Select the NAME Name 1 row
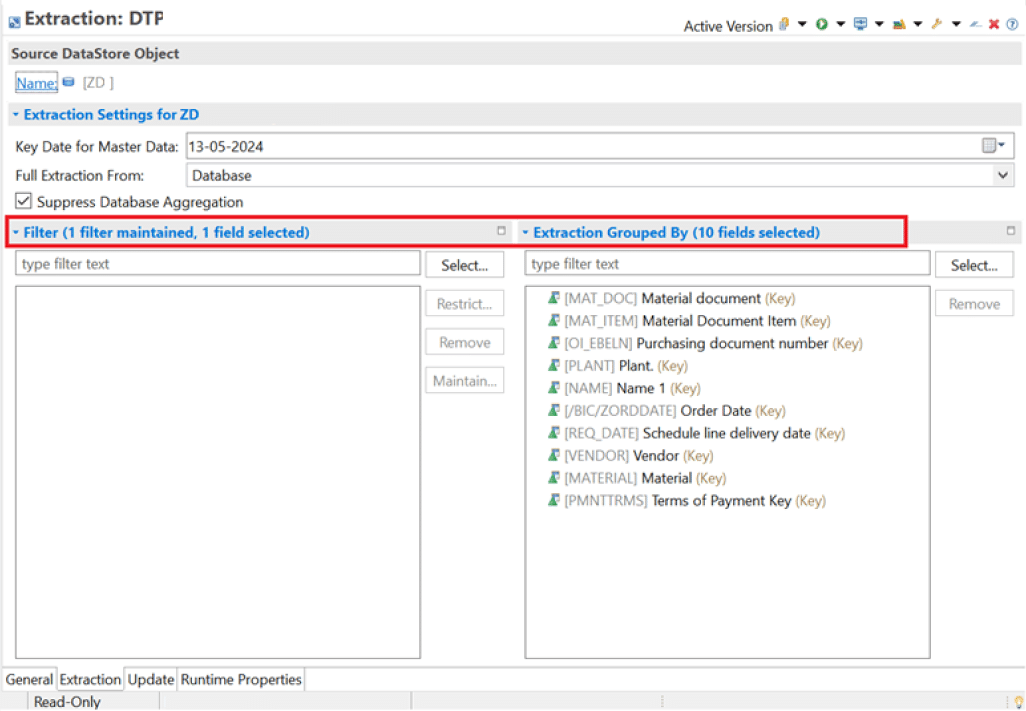The width and height of the screenshot is (1026, 711). tap(624, 388)
